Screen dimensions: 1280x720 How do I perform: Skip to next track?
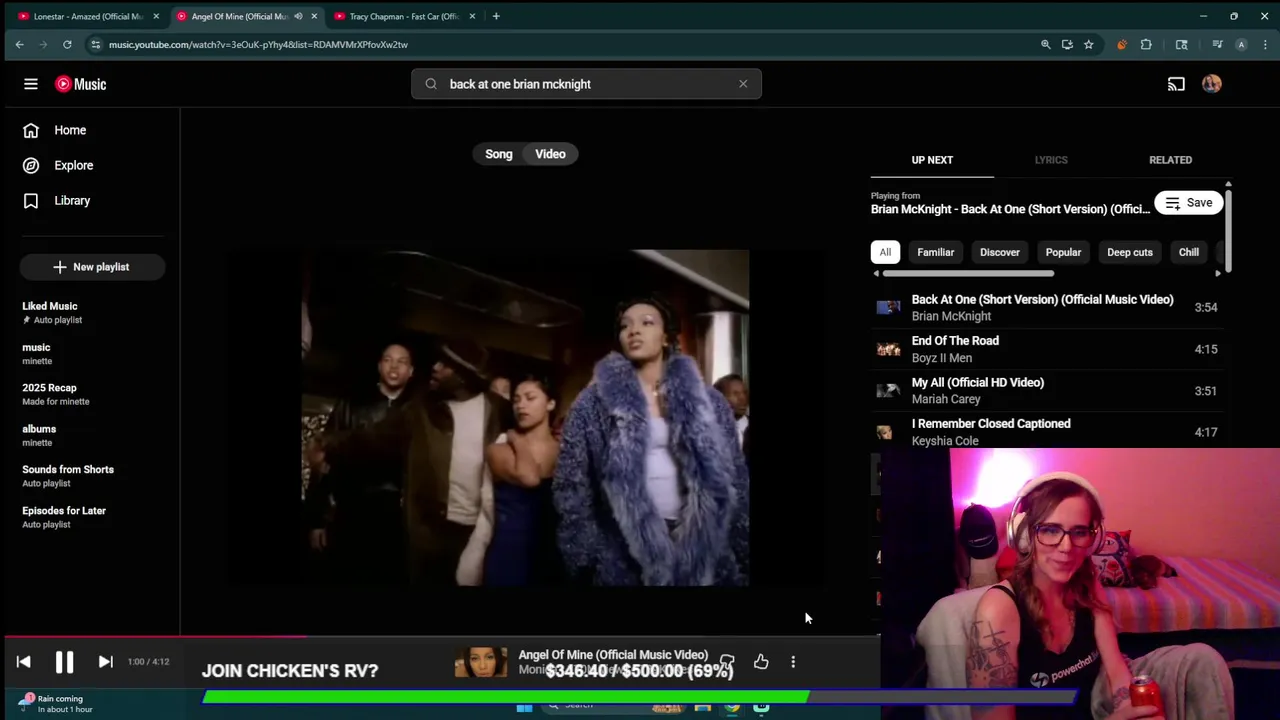point(105,662)
